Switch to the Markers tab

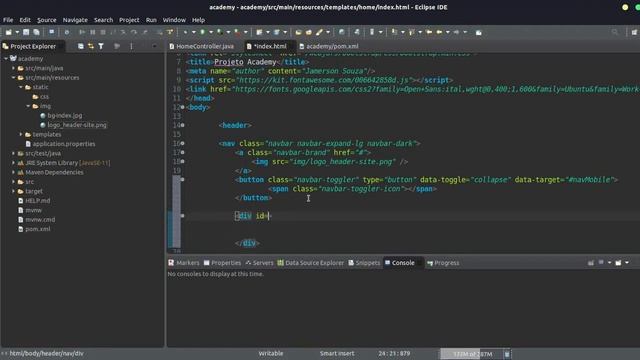184,263
